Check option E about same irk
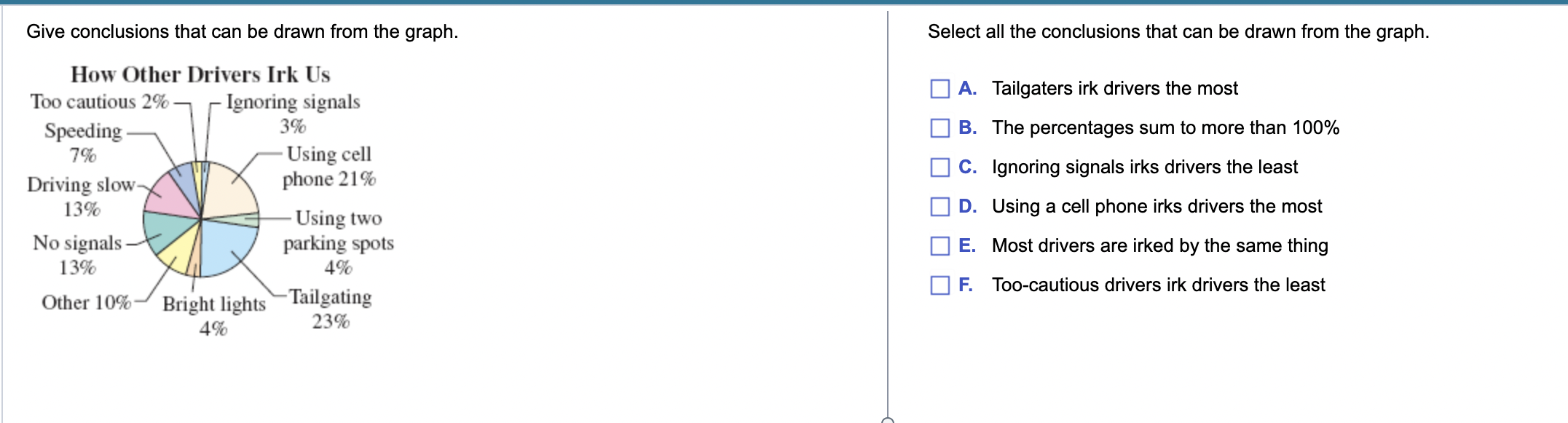Screen dimensions: 1568x423 (940, 245)
